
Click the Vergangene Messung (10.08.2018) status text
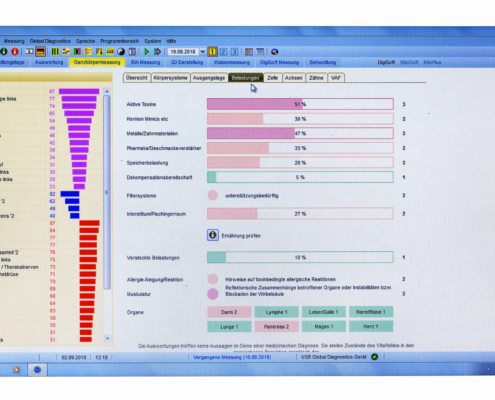coord(232,357)
